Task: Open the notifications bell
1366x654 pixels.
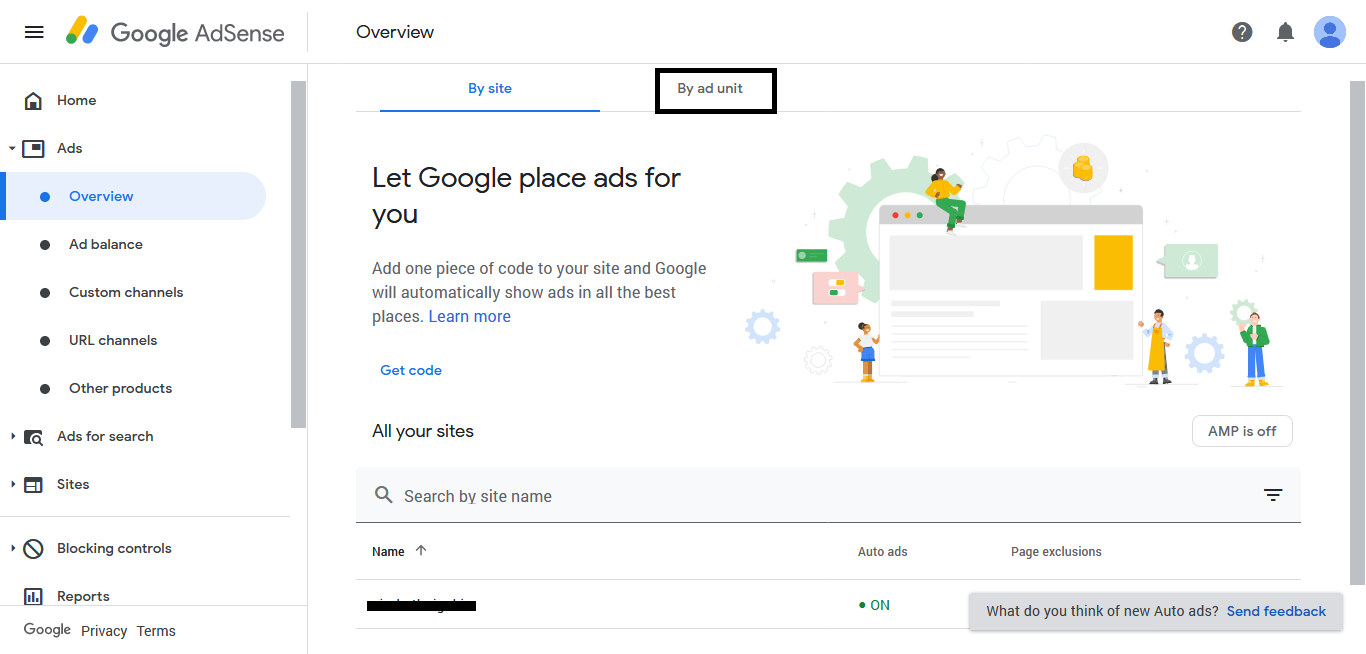Action: coord(1286,32)
